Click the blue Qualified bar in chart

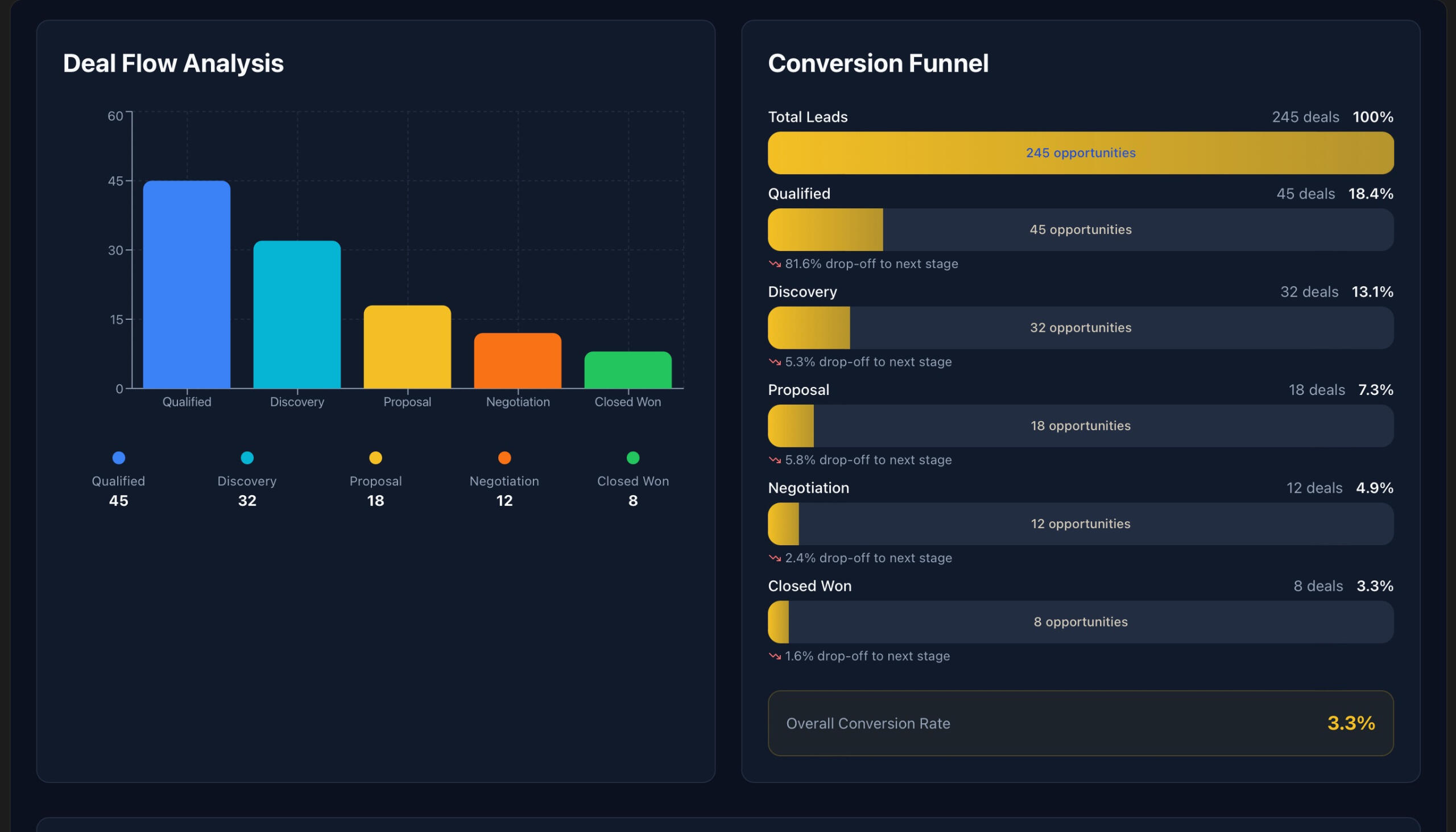[x=187, y=285]
